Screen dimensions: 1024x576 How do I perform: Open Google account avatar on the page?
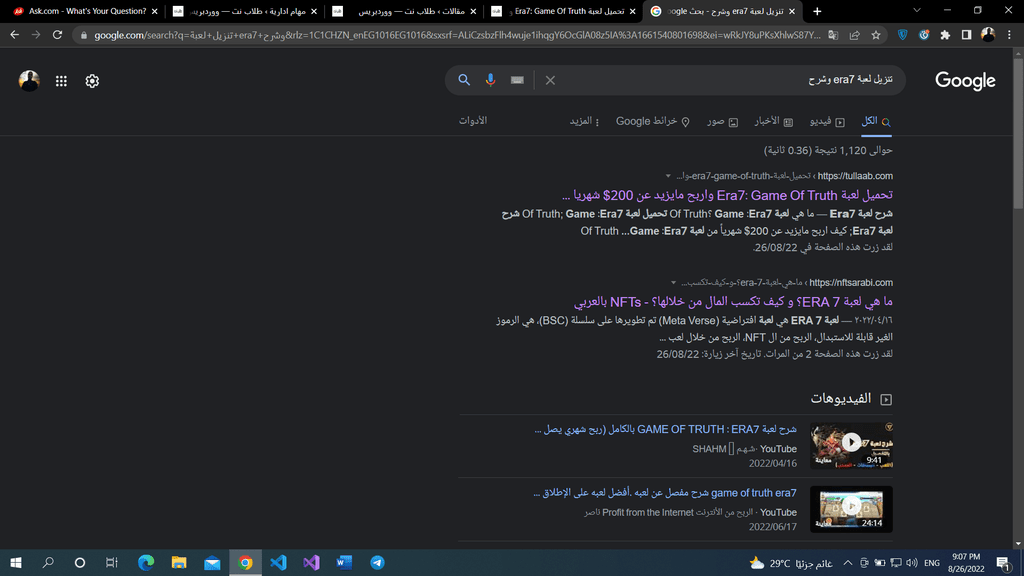pyautogui.click(x=29, y=81)
